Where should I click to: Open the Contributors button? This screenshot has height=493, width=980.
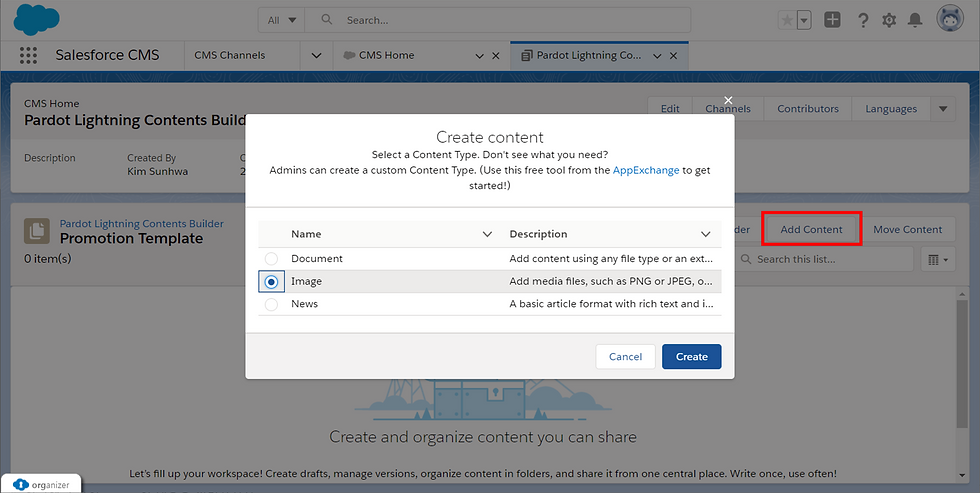(x=808, y=109)
